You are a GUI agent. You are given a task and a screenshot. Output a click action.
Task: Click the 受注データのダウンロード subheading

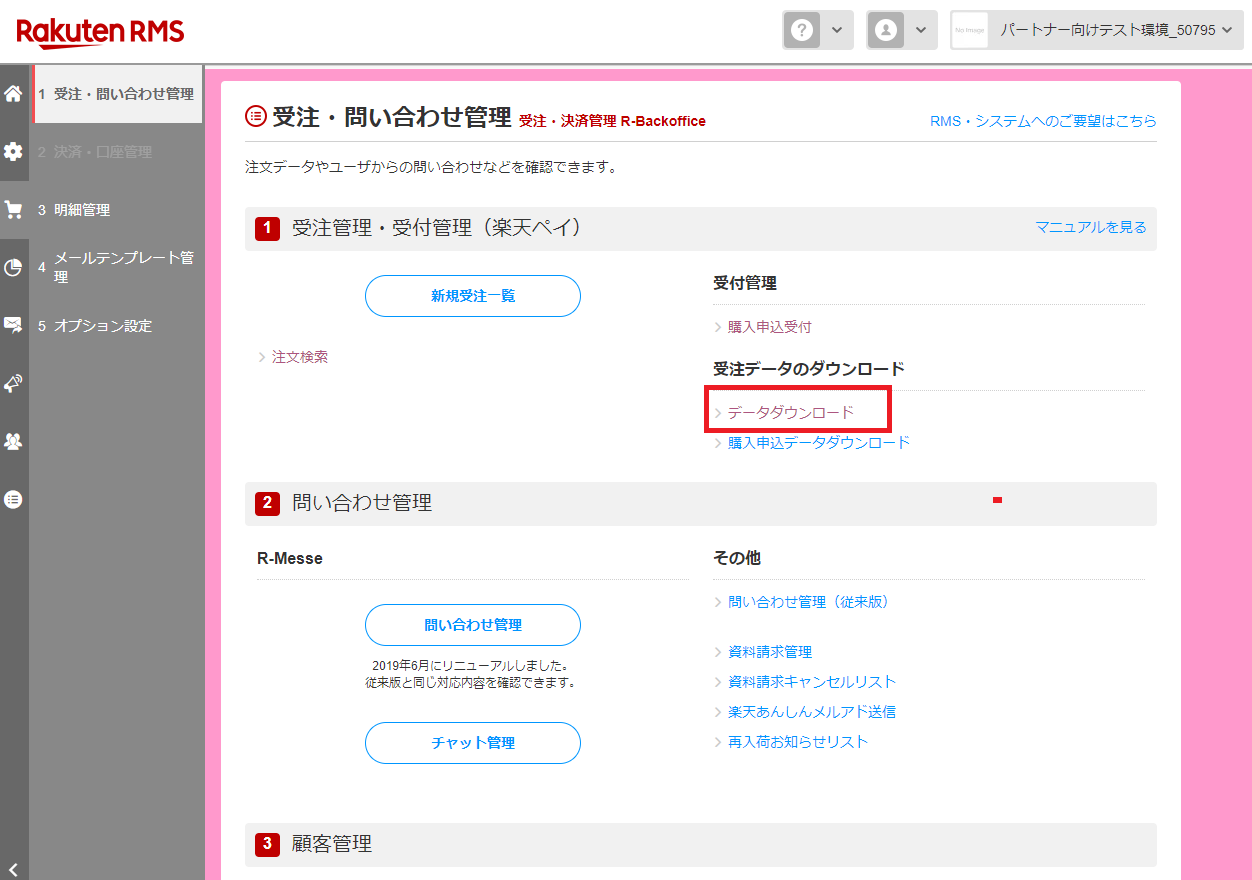point(809,369)
